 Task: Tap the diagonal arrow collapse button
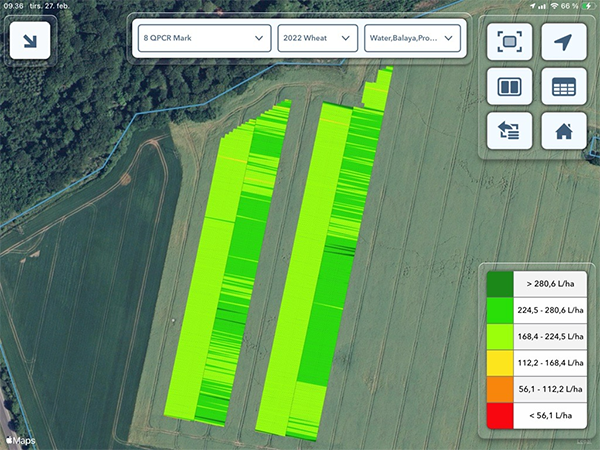pos(30,41)
